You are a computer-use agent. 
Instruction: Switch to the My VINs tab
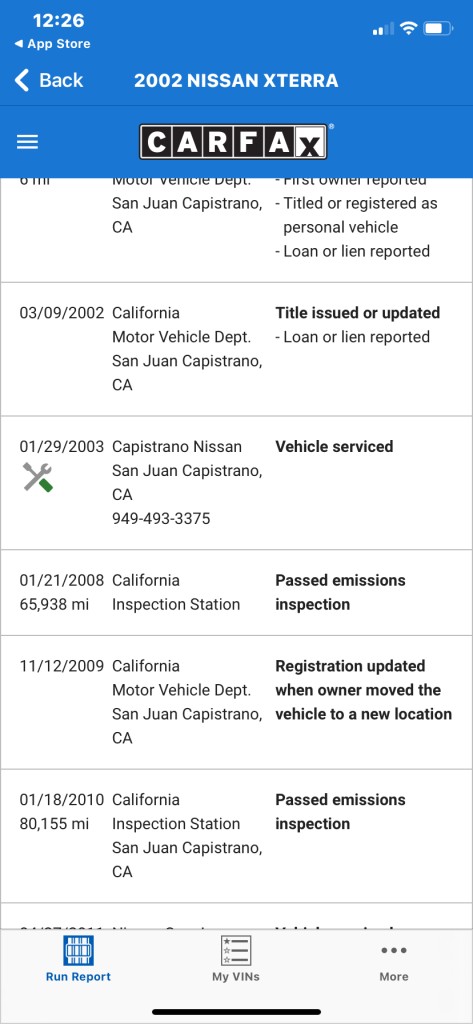pyautogui.click(x=236, y=959)
